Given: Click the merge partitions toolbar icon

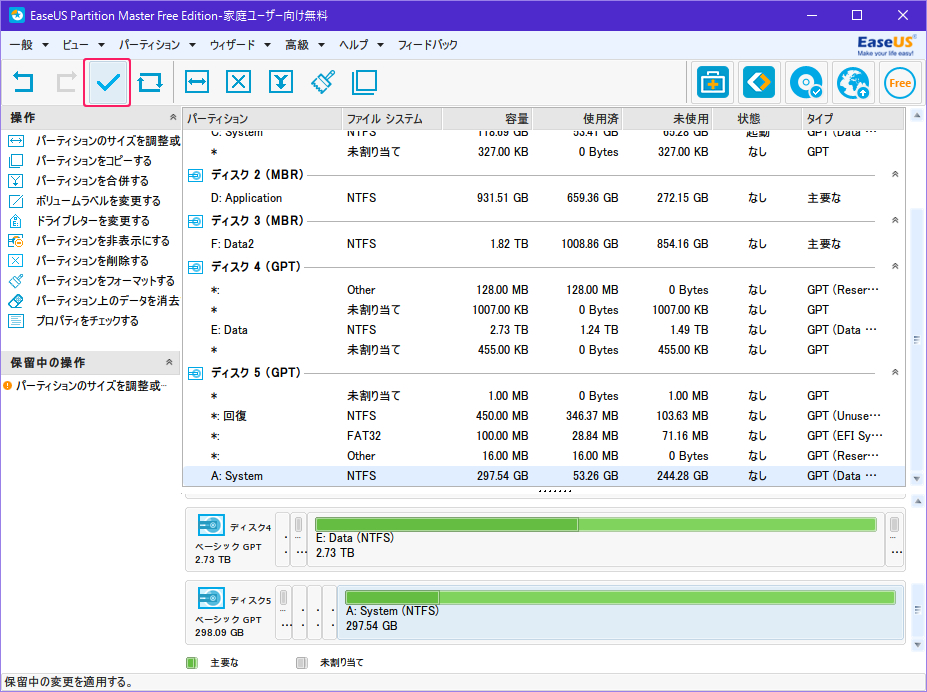Looking at the screenshot, I should [x=281, y=82].
